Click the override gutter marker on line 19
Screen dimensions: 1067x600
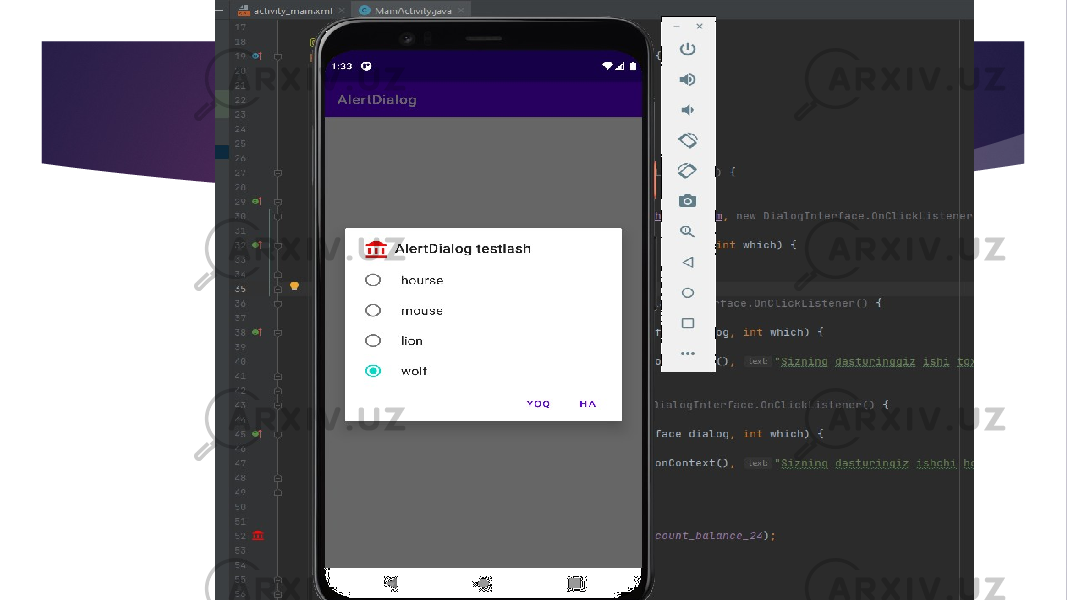click(257, 56)
